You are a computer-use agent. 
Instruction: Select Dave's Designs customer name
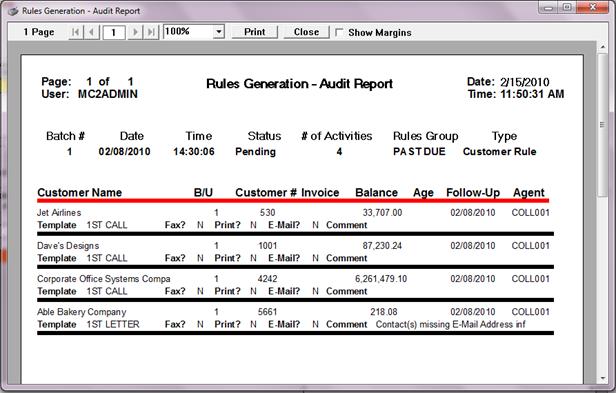pos(68,246)
